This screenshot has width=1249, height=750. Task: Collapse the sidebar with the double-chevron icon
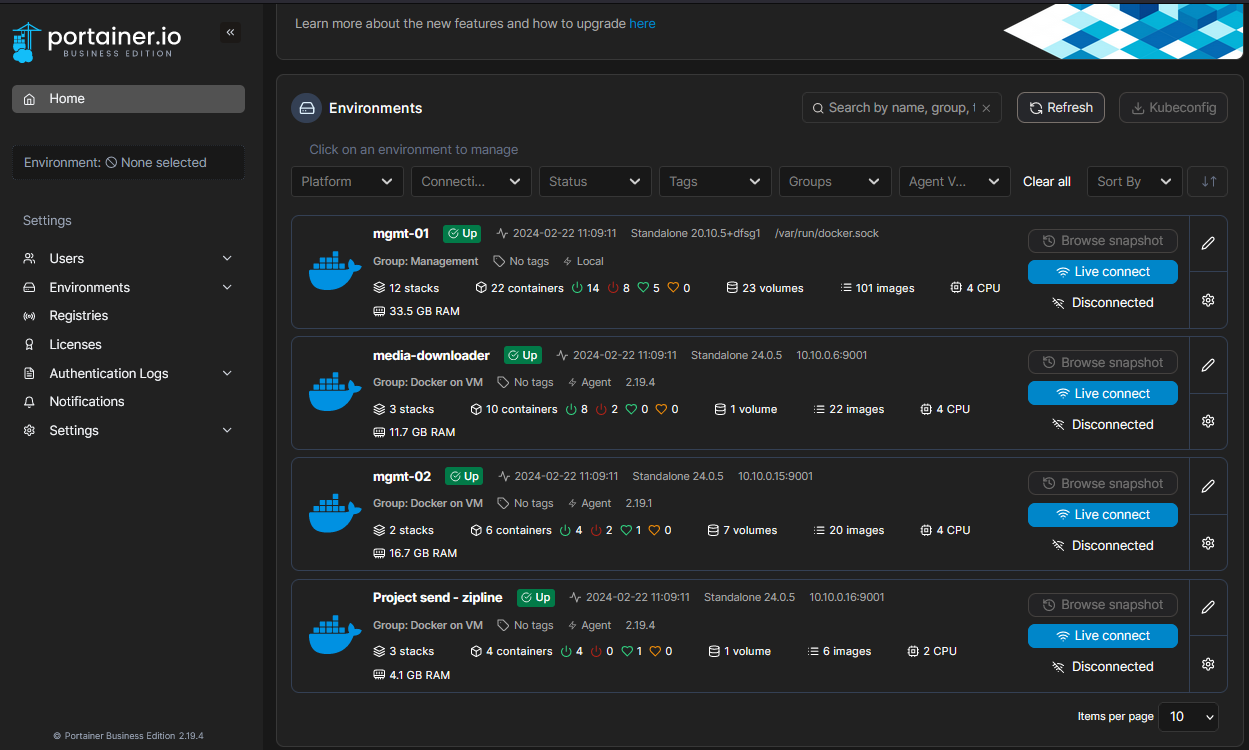coord(230,33)
